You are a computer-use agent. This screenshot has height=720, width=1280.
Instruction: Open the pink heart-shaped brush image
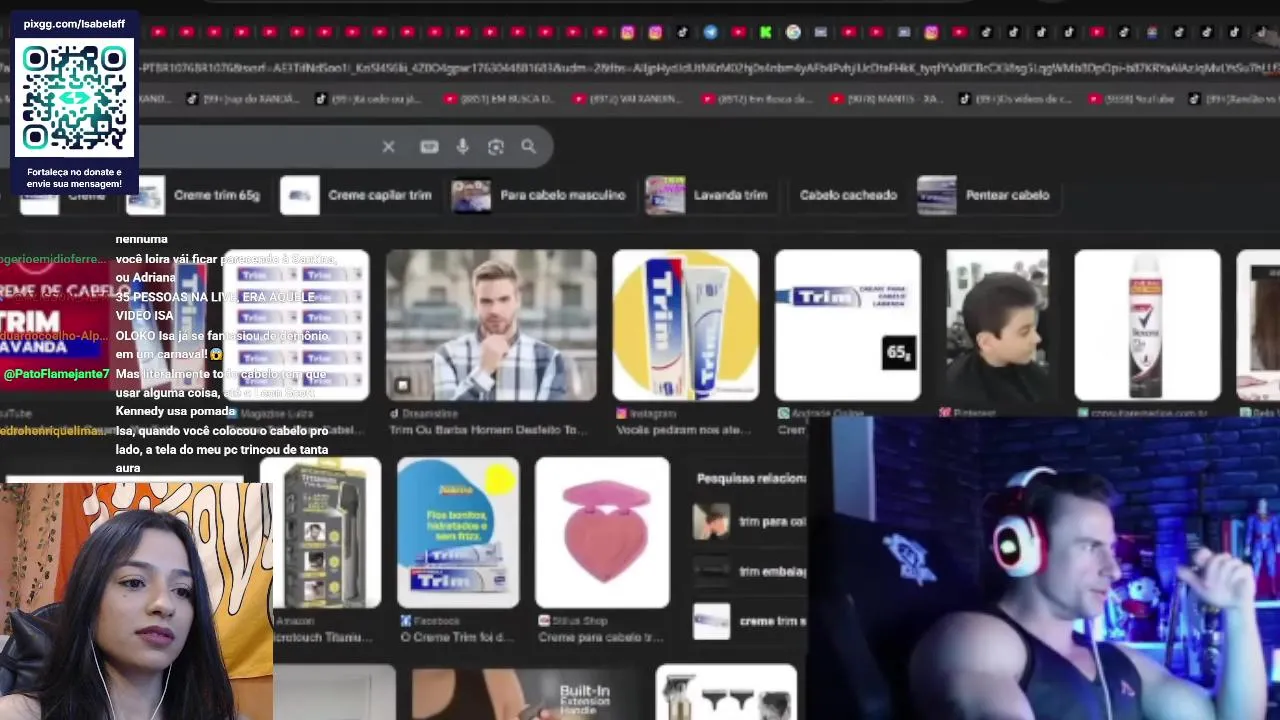[602, 533]
